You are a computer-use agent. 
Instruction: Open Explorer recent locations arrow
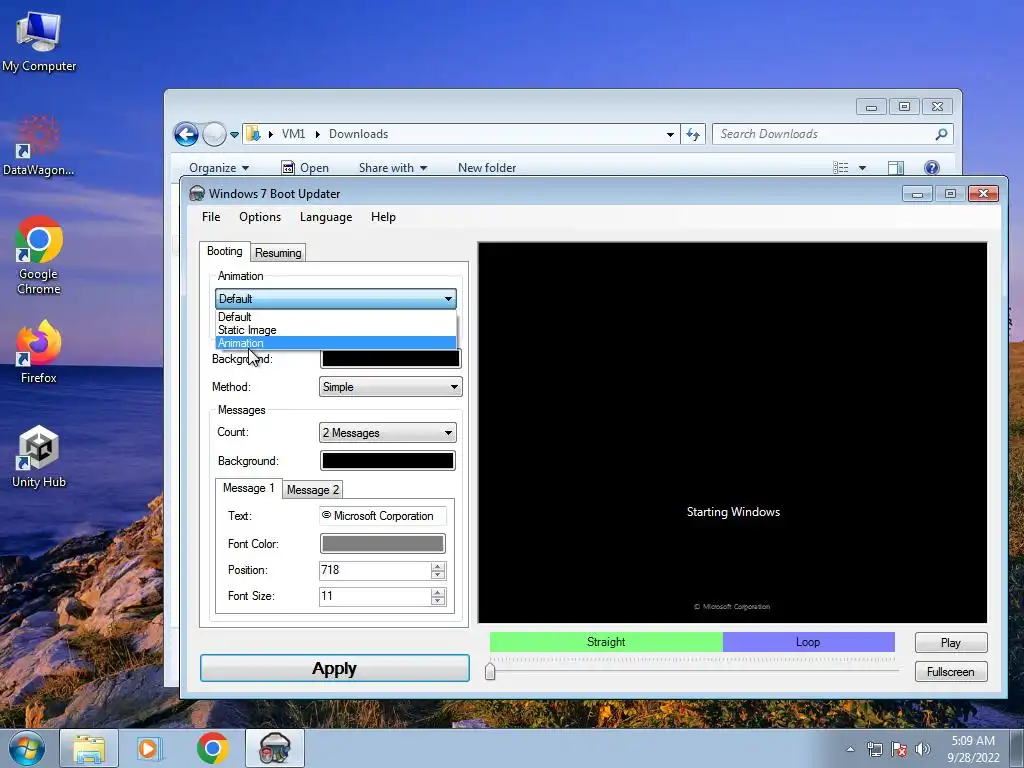click(x=234, y=135)
